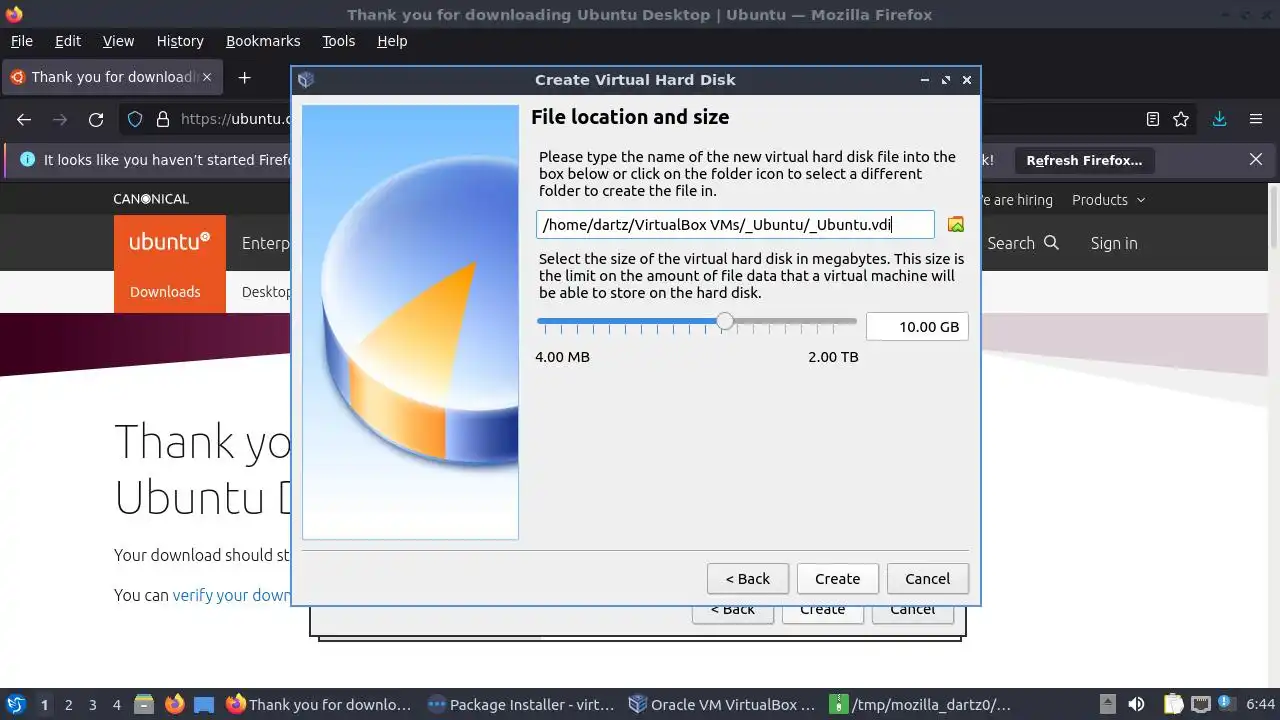
Task: Bookmark this page with the star icon
Action: 1181,119
